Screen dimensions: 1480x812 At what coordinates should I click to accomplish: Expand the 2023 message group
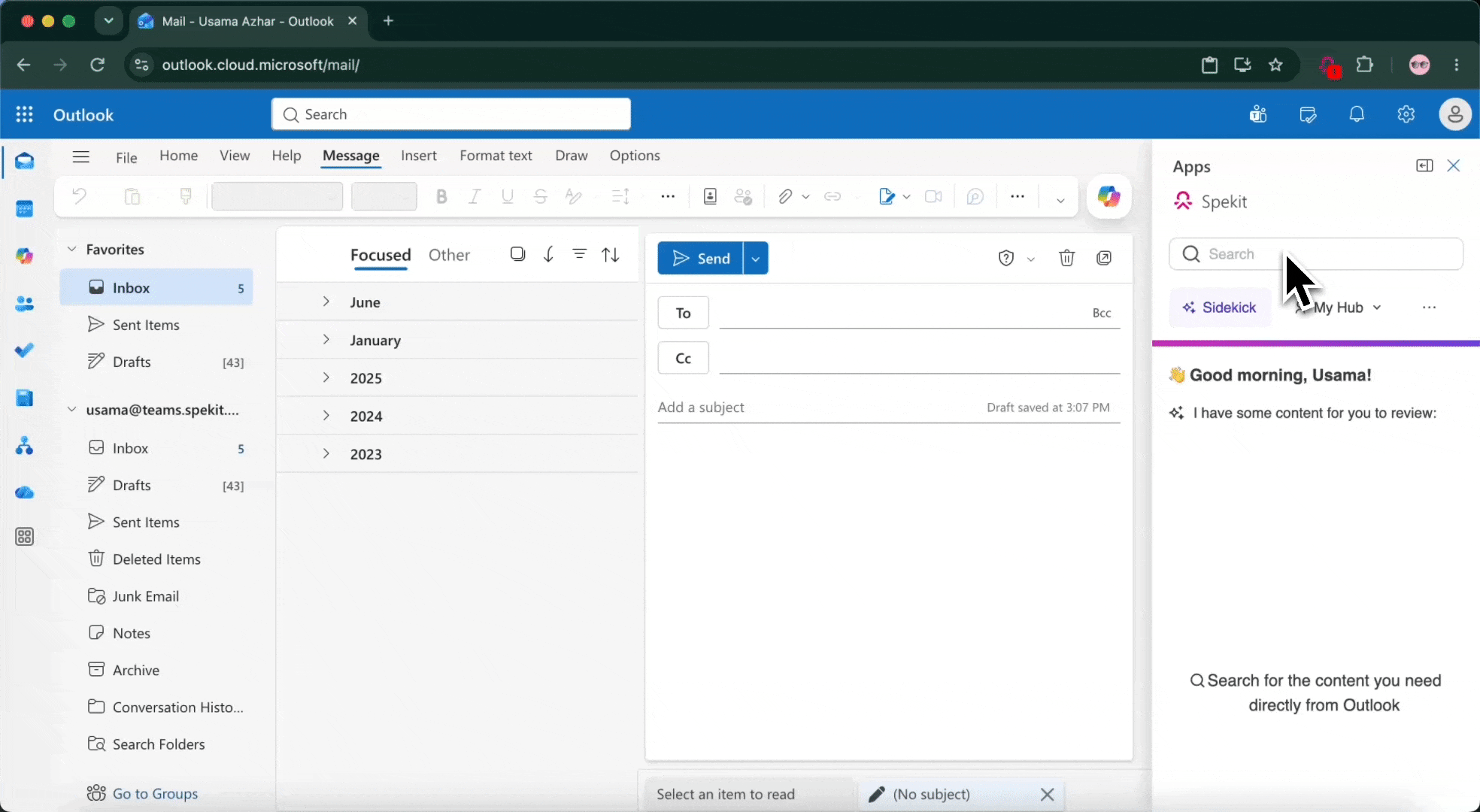point(326,453)
